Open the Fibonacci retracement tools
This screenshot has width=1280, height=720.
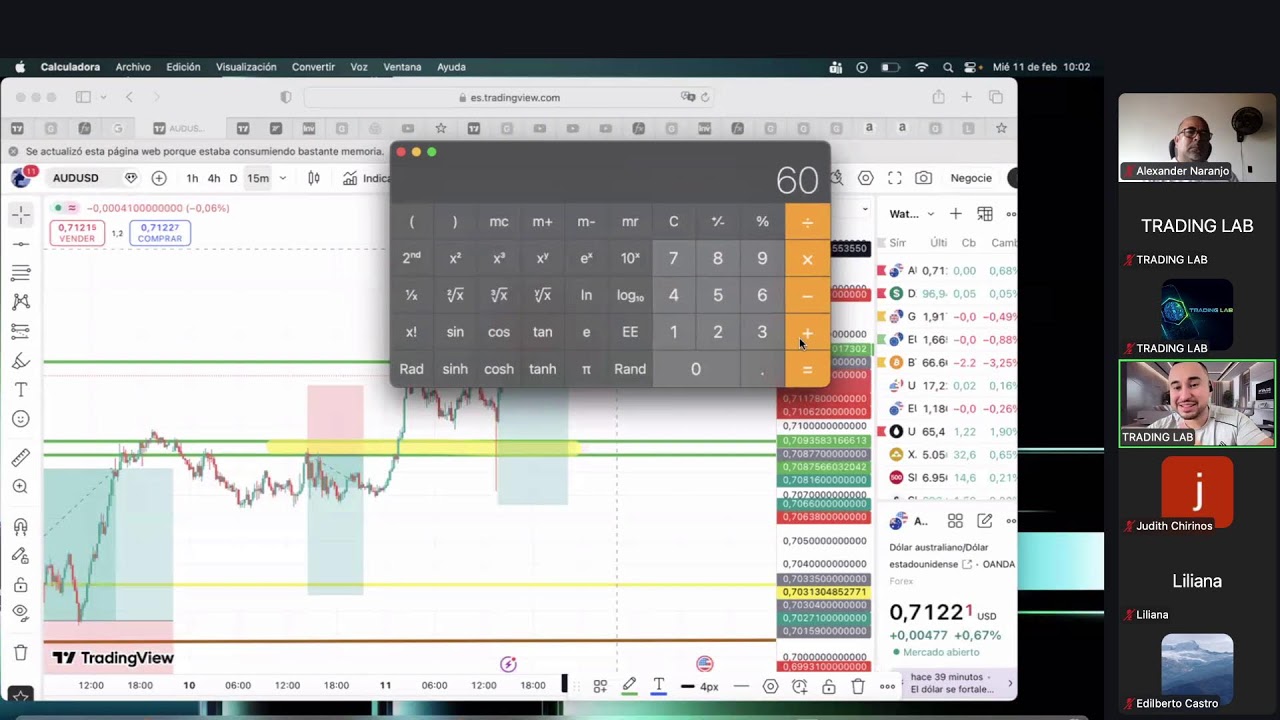(21, 273)
